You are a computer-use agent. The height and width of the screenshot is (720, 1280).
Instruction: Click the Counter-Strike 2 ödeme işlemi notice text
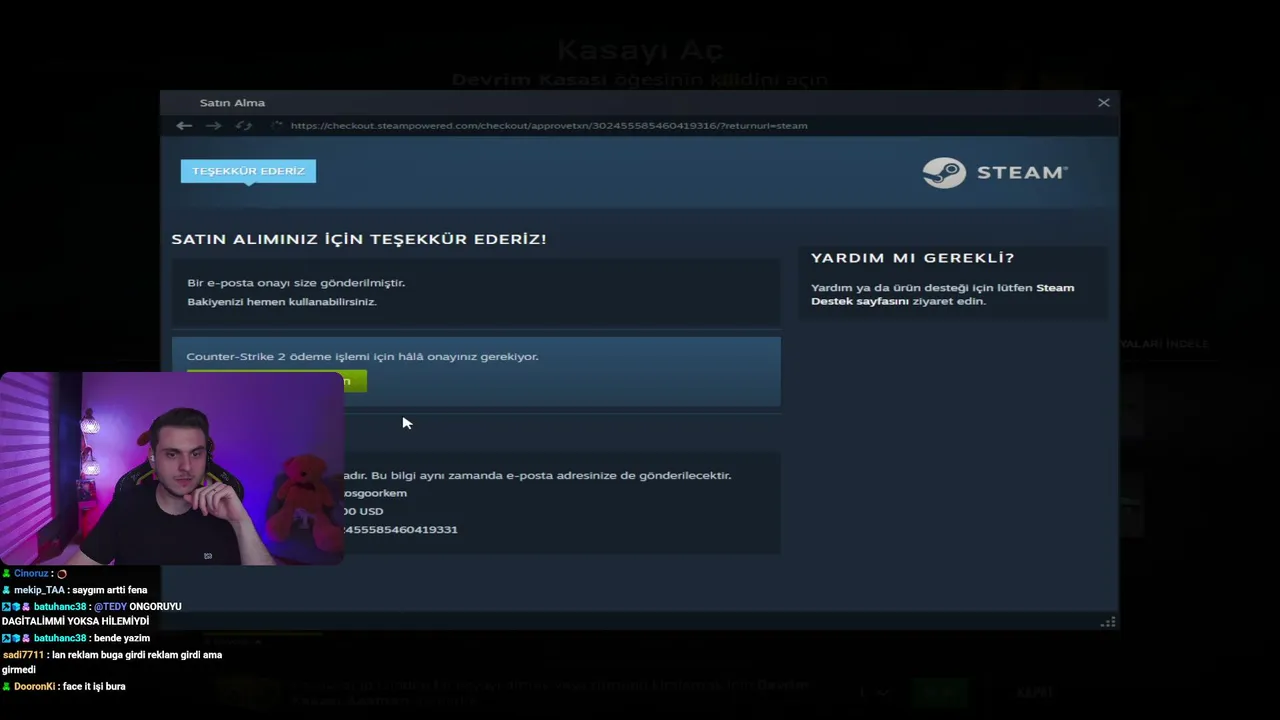(362, 356)
